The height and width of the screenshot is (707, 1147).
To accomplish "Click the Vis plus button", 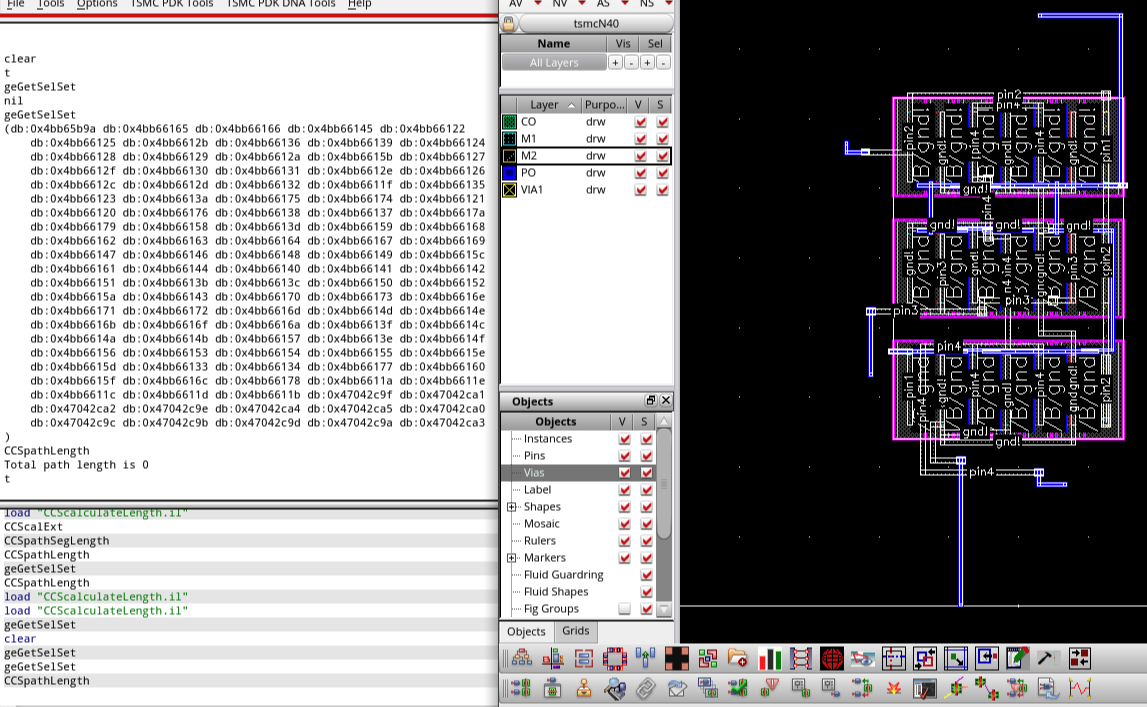I will tap(615, 63).
